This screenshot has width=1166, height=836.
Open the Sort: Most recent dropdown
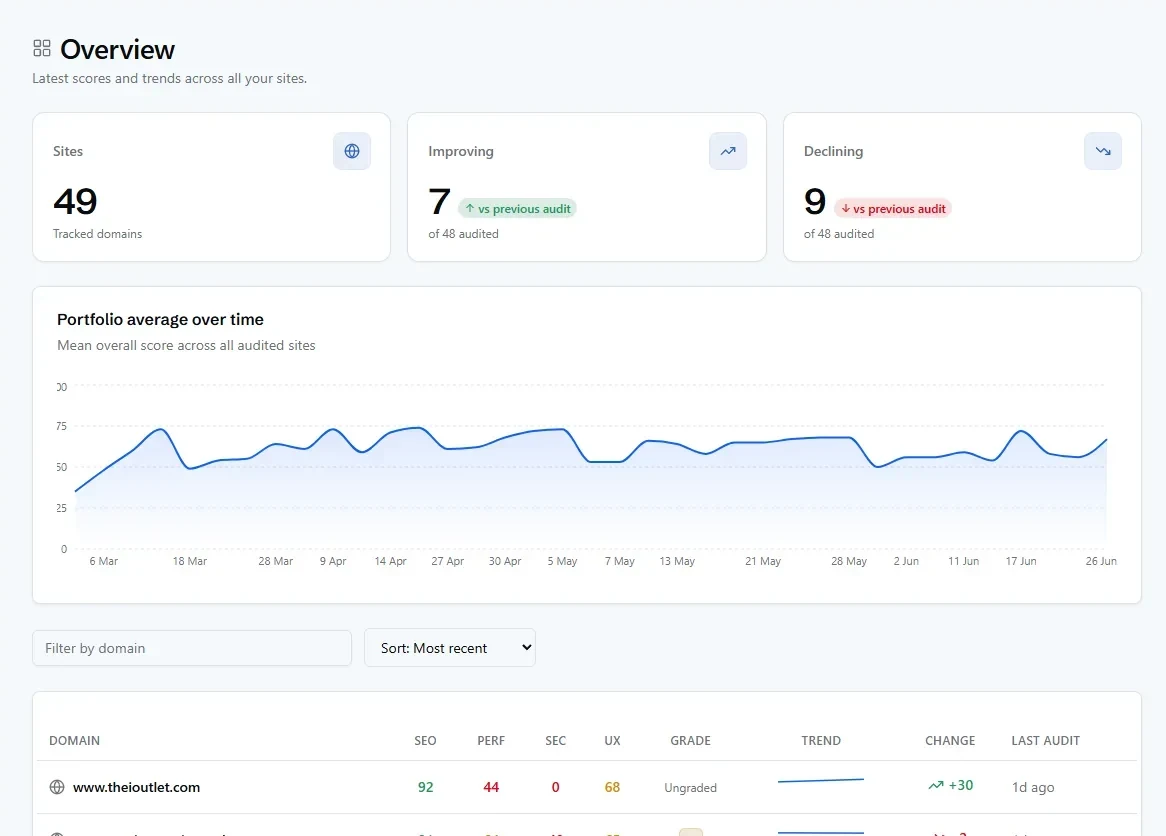pos(450,648)
